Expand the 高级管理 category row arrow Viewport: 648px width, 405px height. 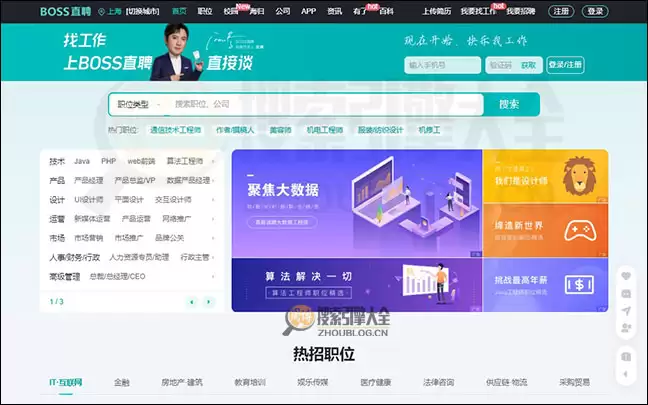pos(213,276)
